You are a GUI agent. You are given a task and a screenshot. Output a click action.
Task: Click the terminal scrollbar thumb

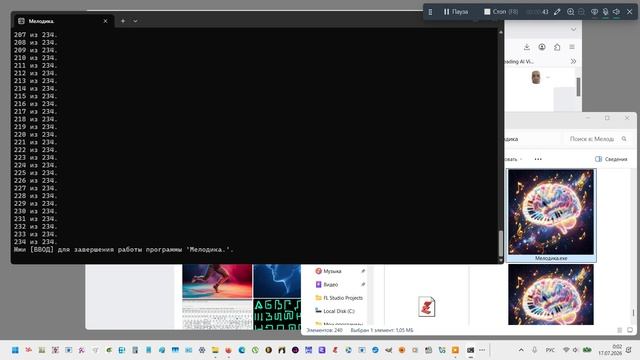coord(501,243)
